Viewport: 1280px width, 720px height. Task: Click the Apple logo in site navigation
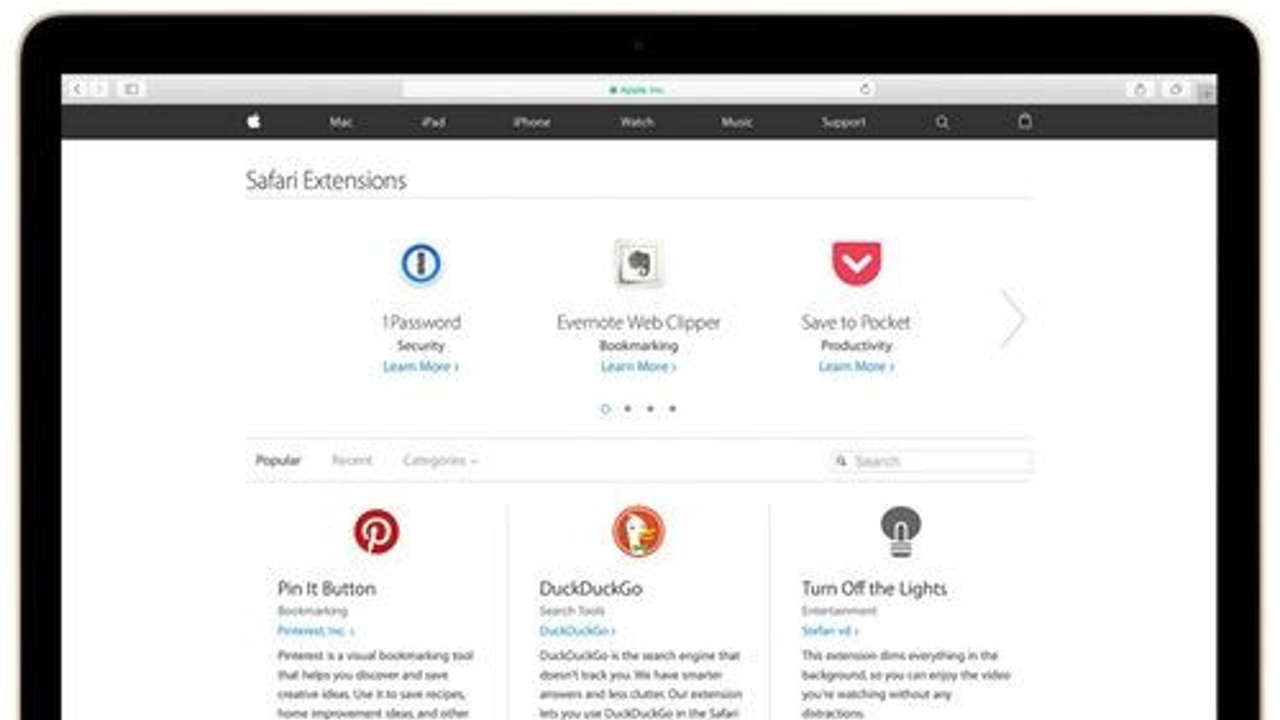click(254, 121)
